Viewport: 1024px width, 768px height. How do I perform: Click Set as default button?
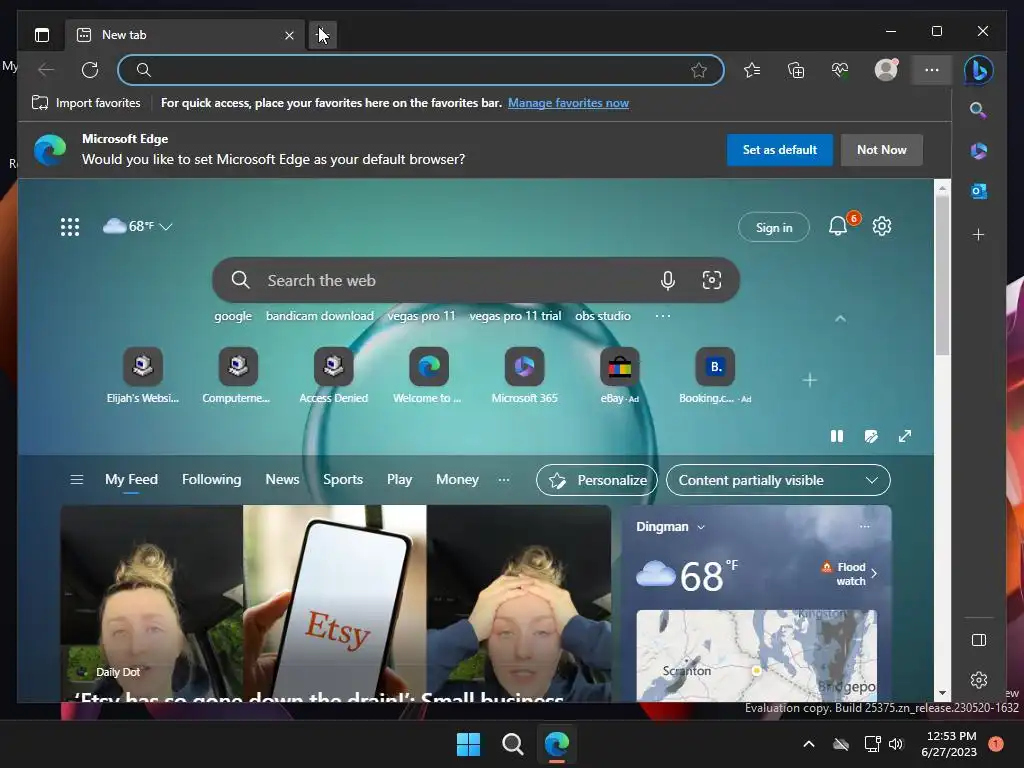pyautogui.click(x=780, y=150)
